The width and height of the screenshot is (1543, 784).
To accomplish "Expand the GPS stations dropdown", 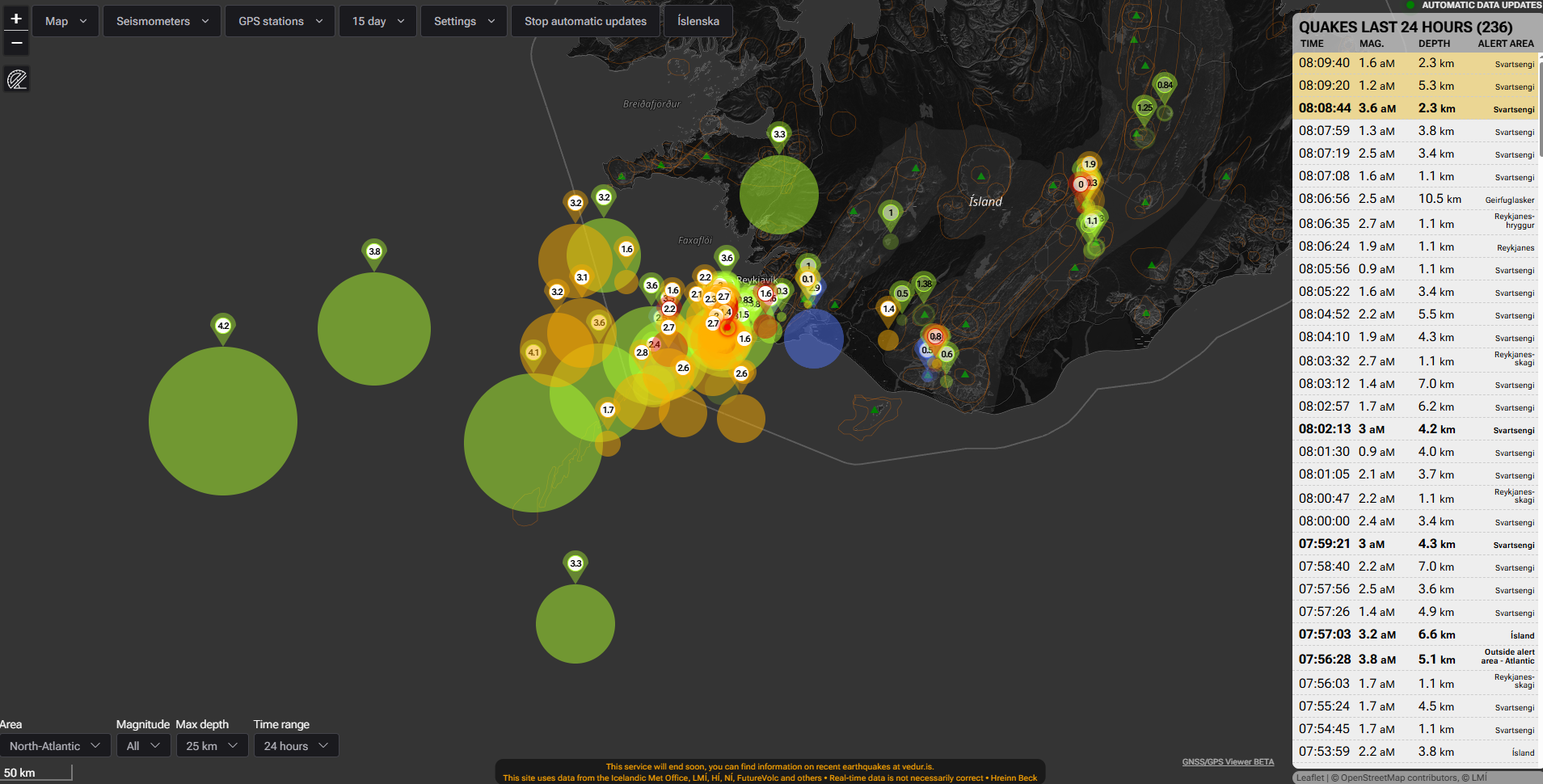I will click(280, 21).
